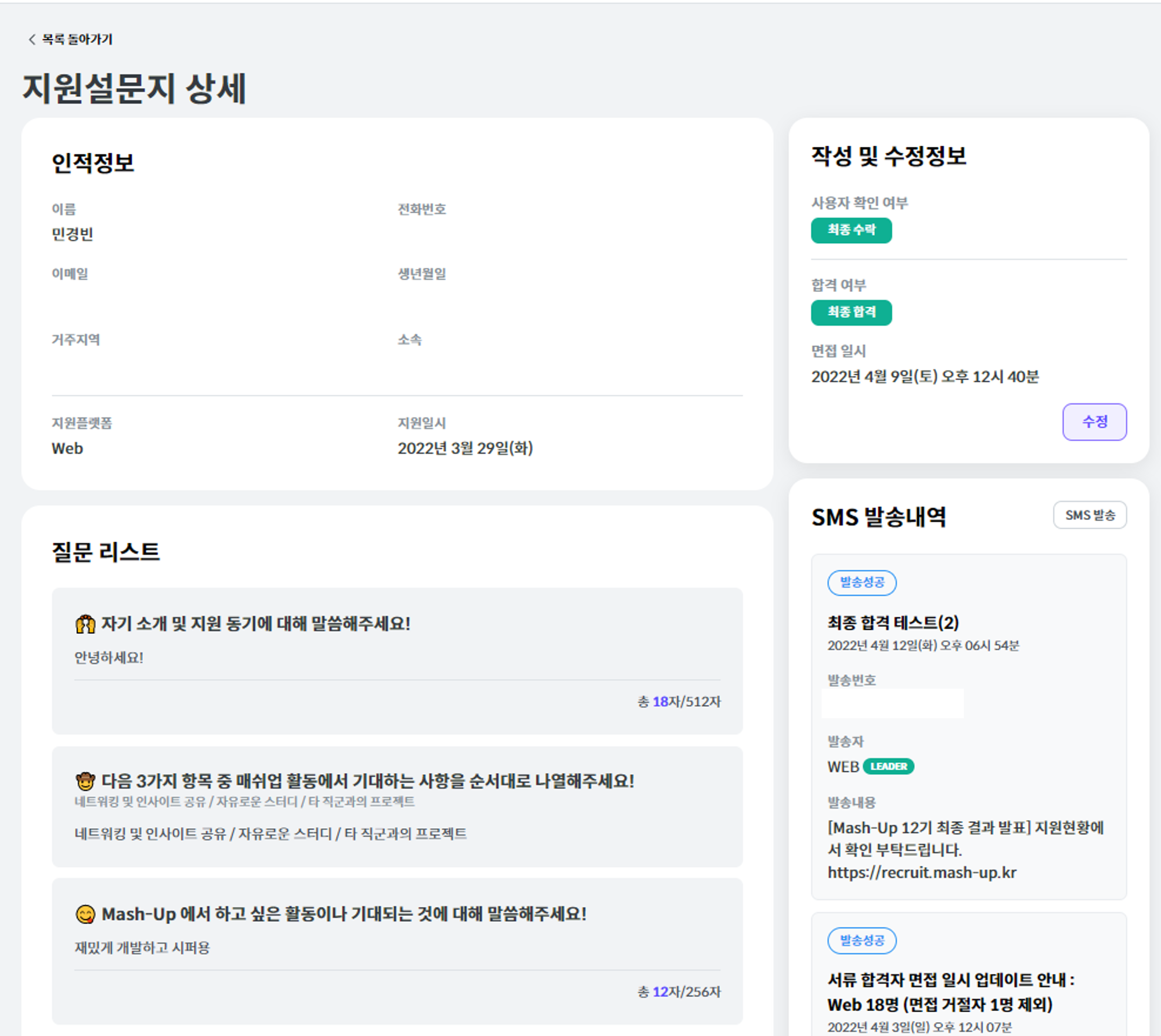Click the 재밌게 개발하고 시퍼용 answer
Viewport: 1161px width, 1036px height.
pos(142,948)
